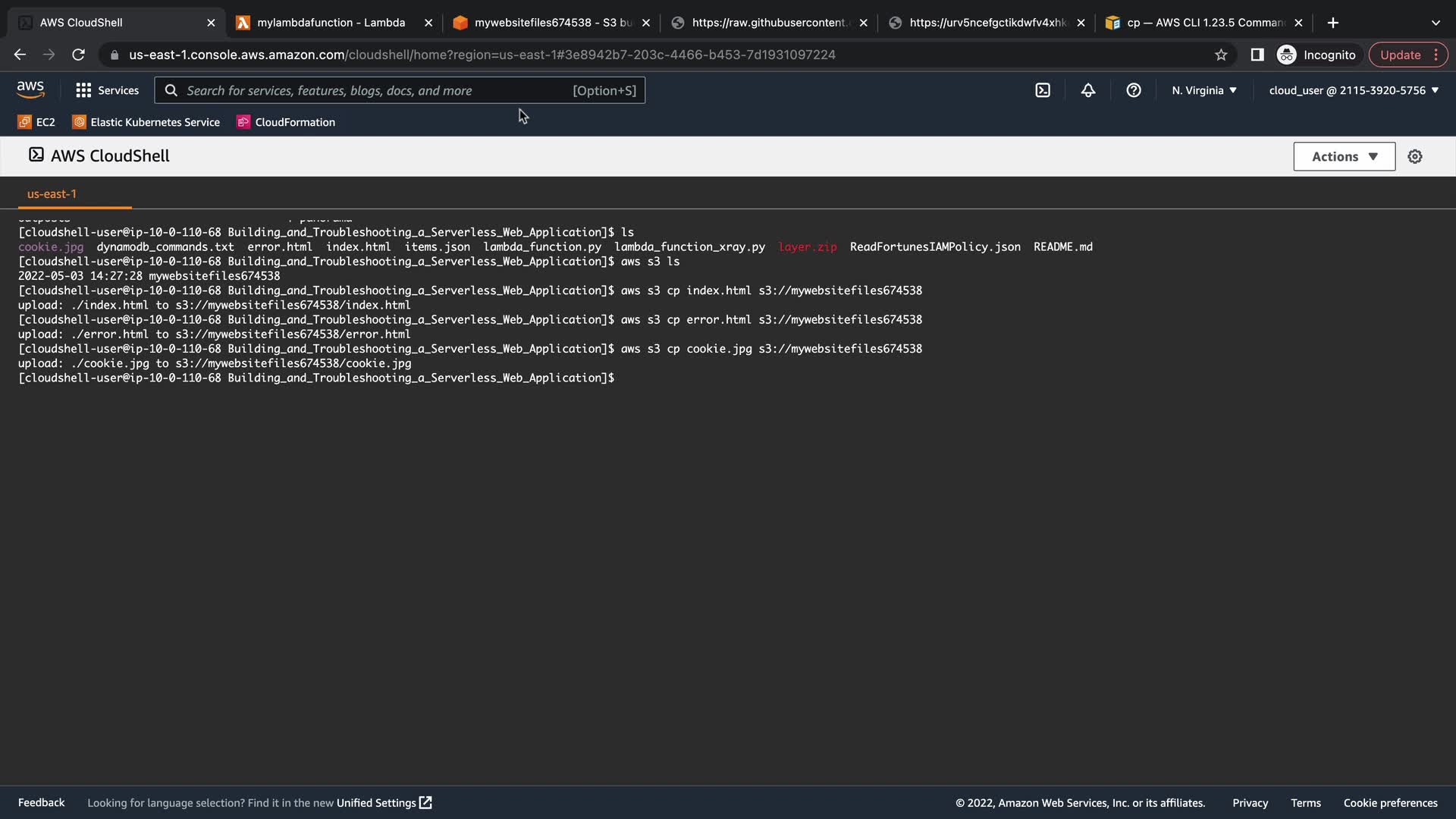Open the CloudFormation shortcut

[286, 122]
